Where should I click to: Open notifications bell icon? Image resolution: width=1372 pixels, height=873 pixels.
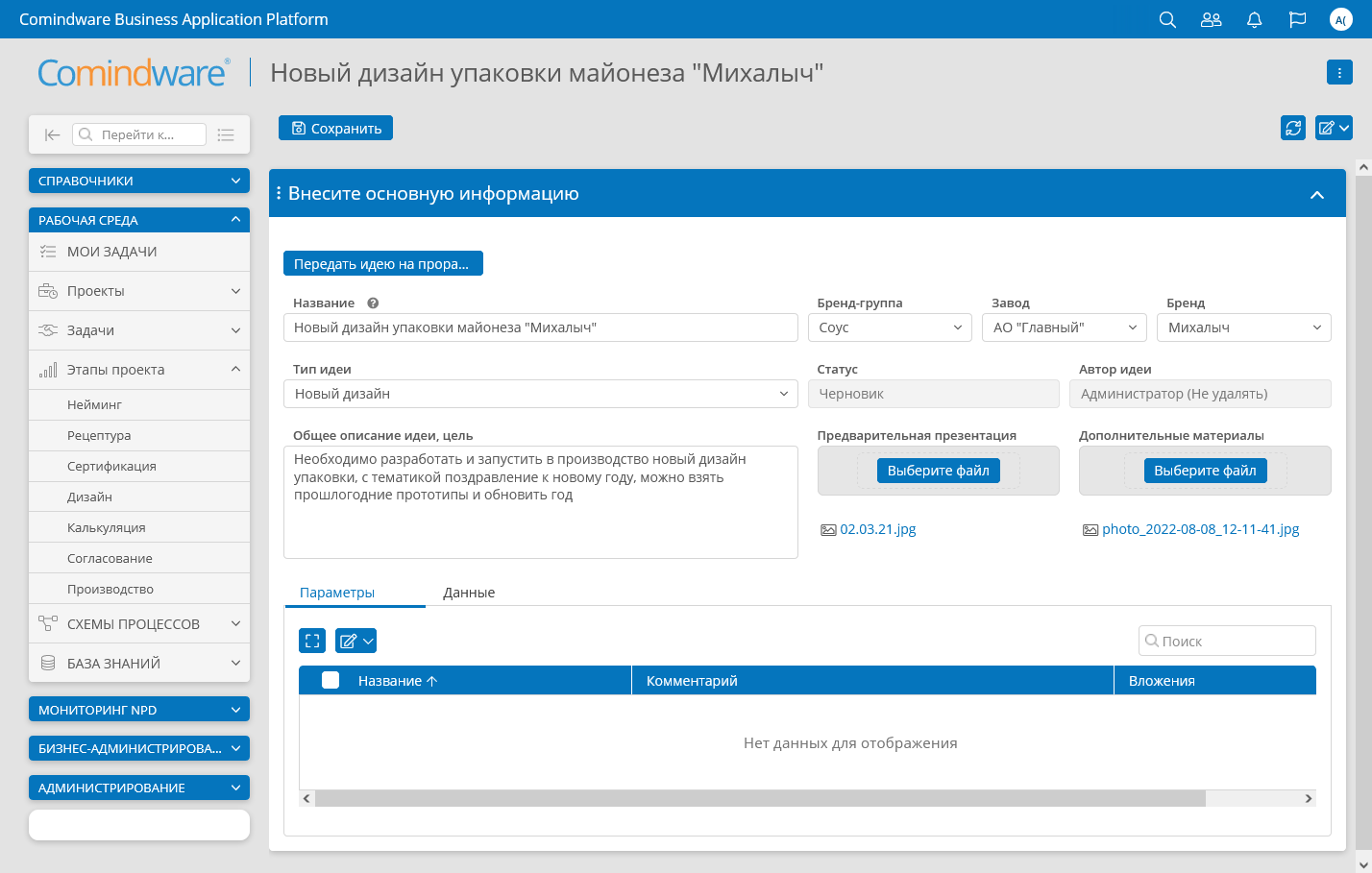(x=1254, y=19)
